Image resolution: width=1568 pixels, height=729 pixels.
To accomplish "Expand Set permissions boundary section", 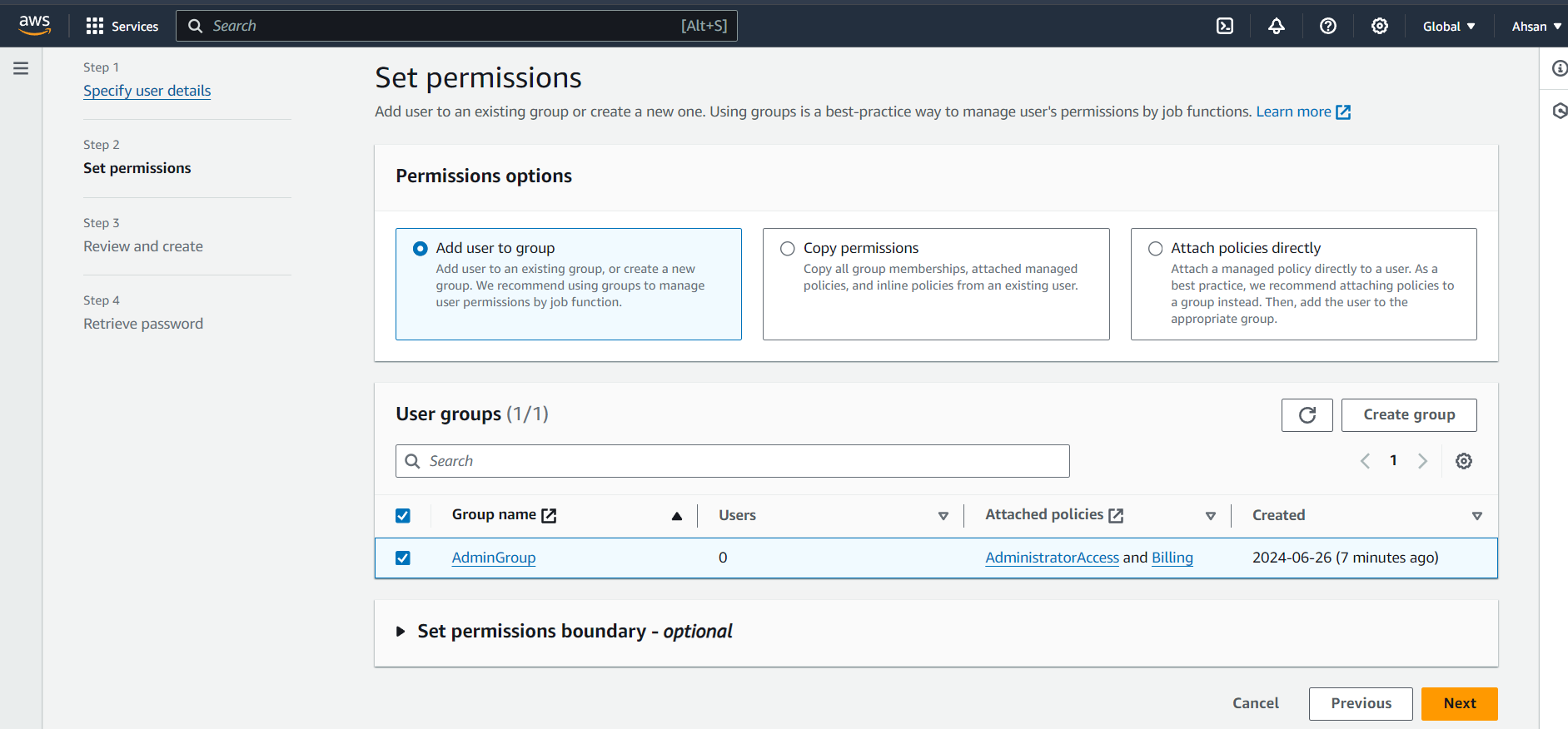I will [401, 632].
